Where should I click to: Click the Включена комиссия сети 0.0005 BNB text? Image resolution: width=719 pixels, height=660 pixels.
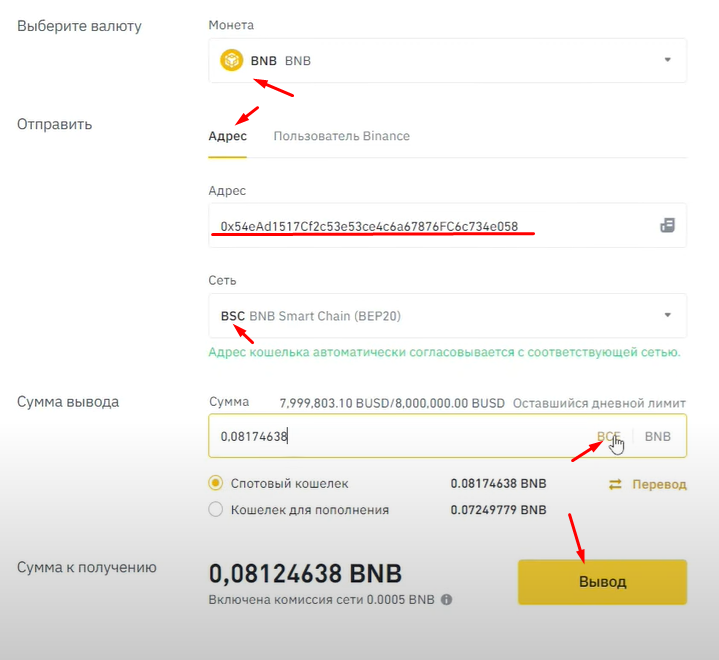[x=321, y=599]
